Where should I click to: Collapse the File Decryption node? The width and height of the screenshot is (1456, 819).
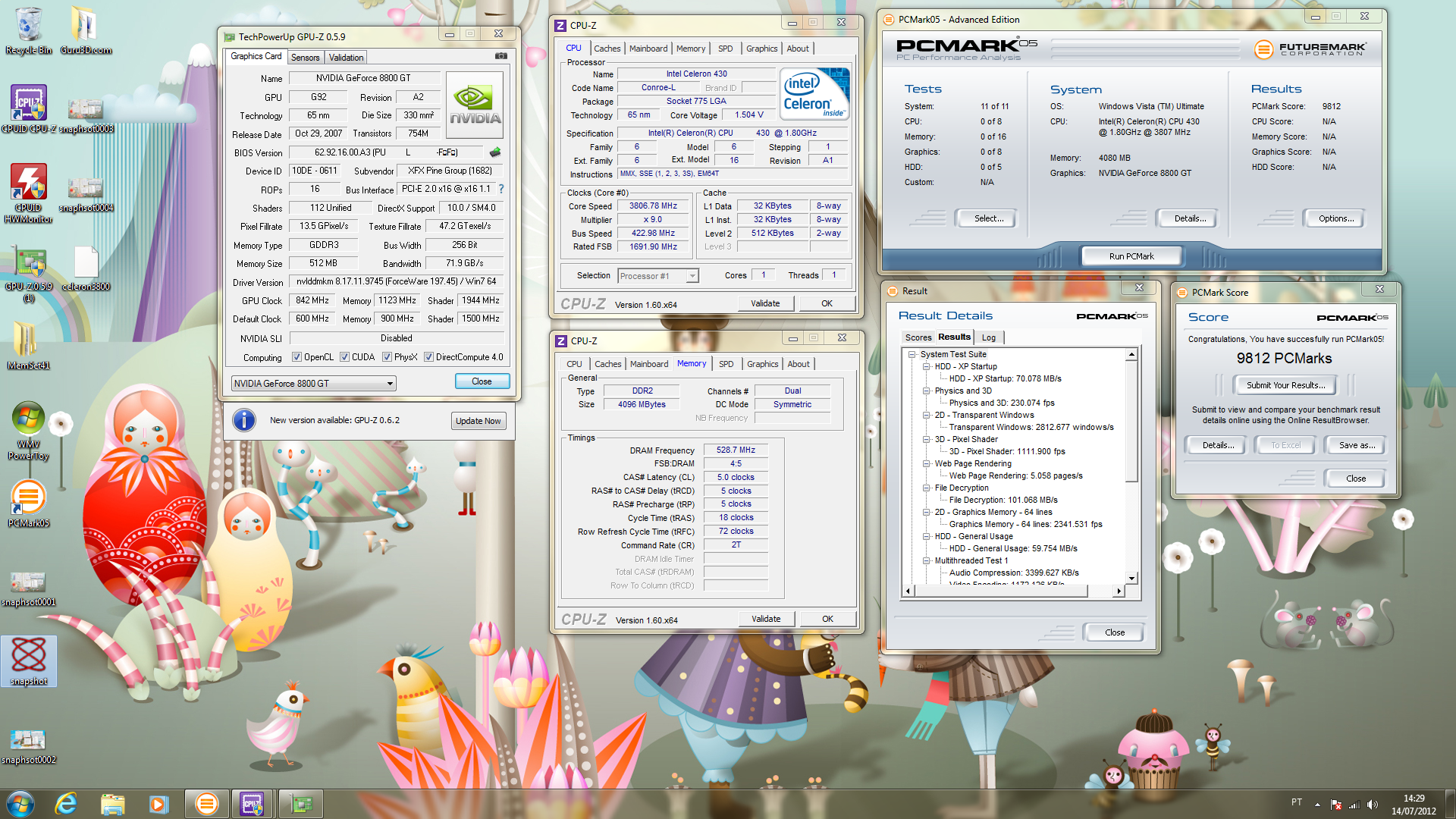926,488
